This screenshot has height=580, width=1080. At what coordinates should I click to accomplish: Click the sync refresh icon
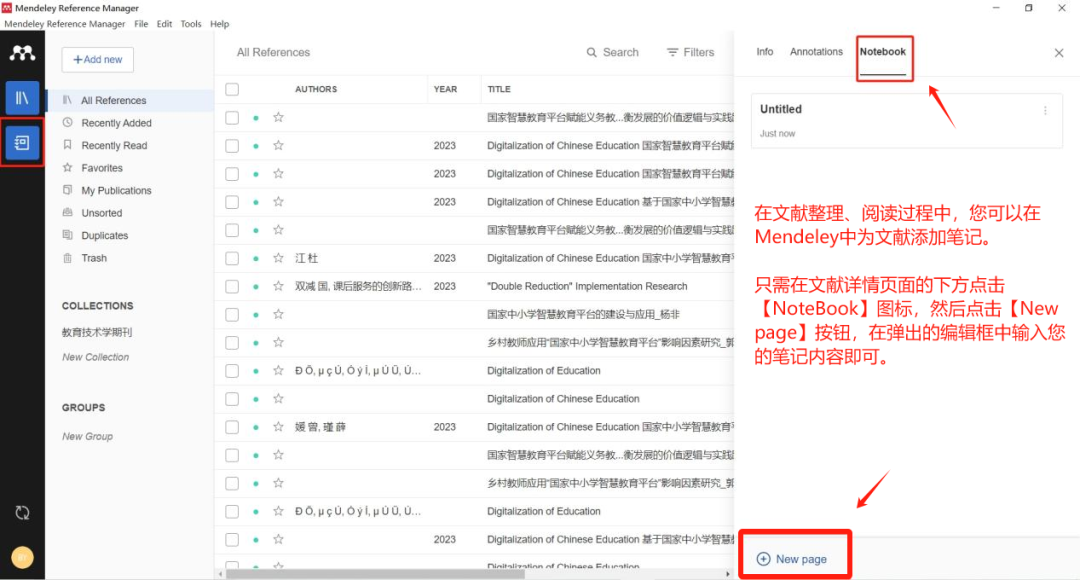click(22, 512)
